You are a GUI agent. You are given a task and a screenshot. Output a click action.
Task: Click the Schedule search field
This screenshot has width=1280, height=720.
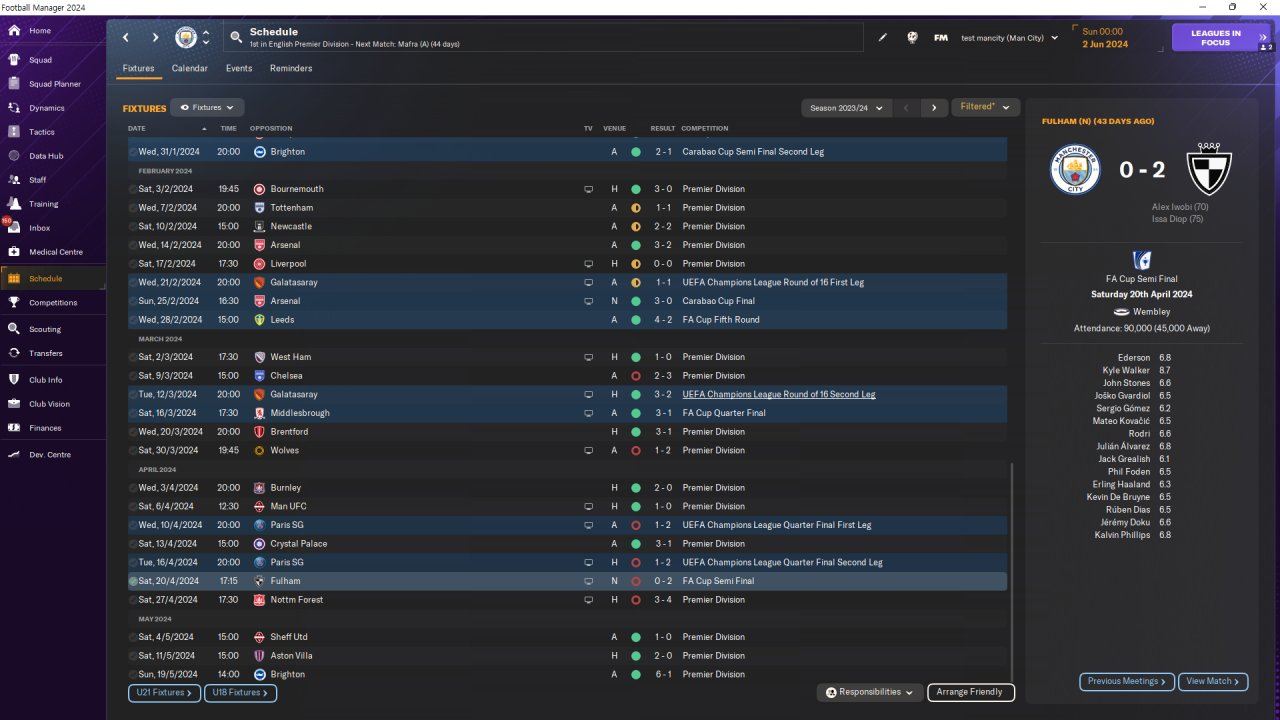pos(542,38)
